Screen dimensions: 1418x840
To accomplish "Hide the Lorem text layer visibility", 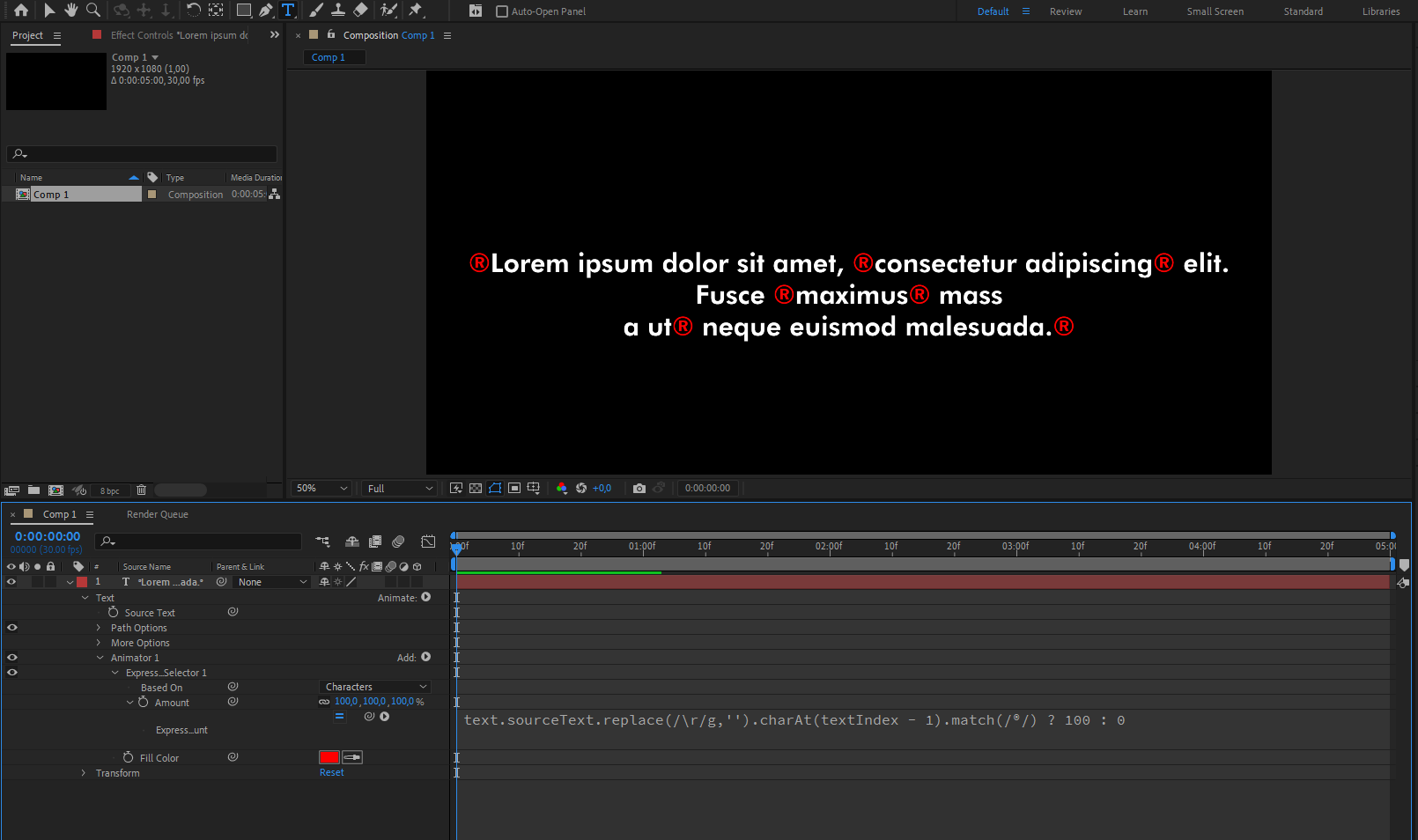I will (x=12, y=582).
